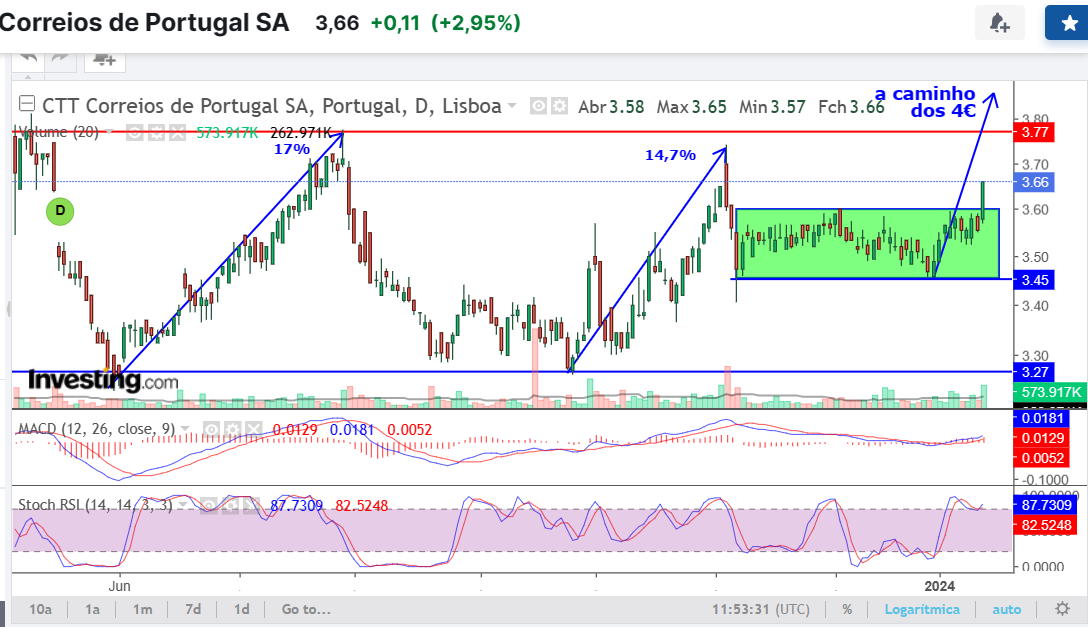1088x627 pixels.
Task: Click the 573.917K volume axis label
Action: coord(1051,393)
